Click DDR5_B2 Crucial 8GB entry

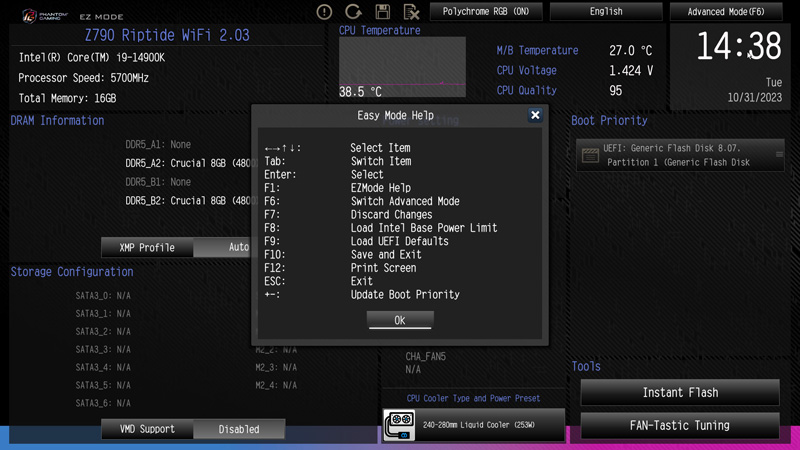coord(189,201)
